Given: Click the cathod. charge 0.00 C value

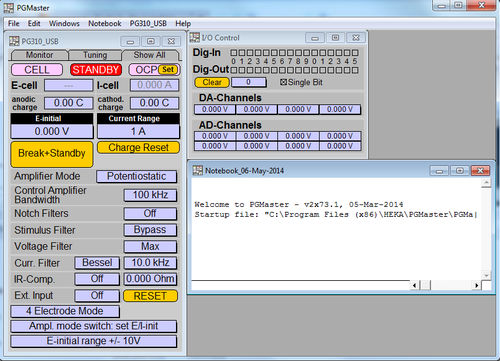Looking at the screenshot, I should pyautogui.click(x=154, y=103).
